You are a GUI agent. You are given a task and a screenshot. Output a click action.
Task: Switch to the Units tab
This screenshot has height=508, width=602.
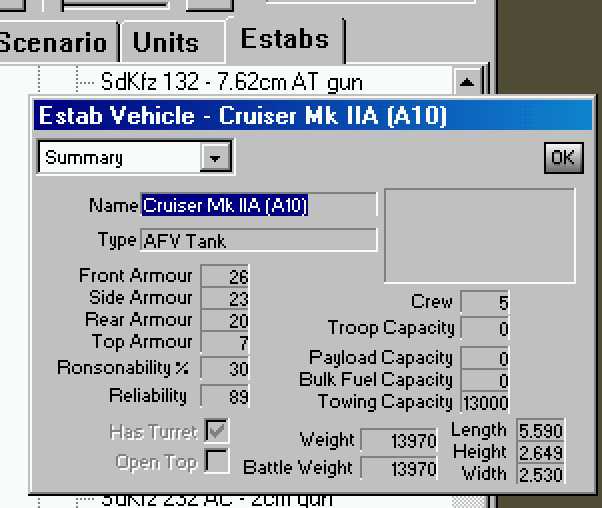click(x=172, y=41)
